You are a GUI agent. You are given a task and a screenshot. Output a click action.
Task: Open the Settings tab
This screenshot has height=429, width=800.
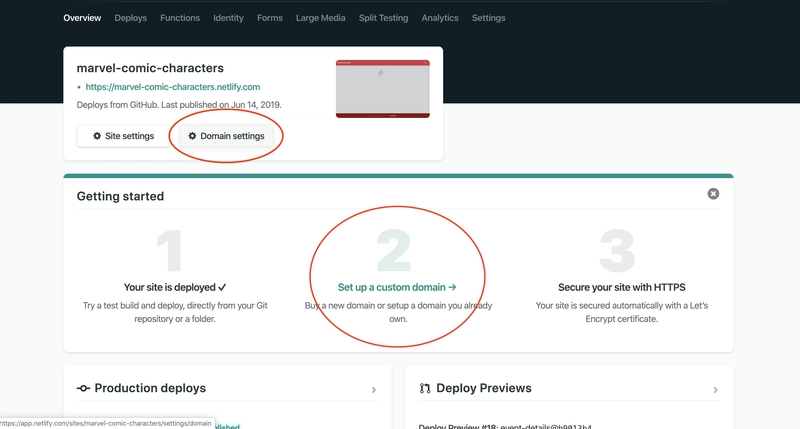coord(488,18)
